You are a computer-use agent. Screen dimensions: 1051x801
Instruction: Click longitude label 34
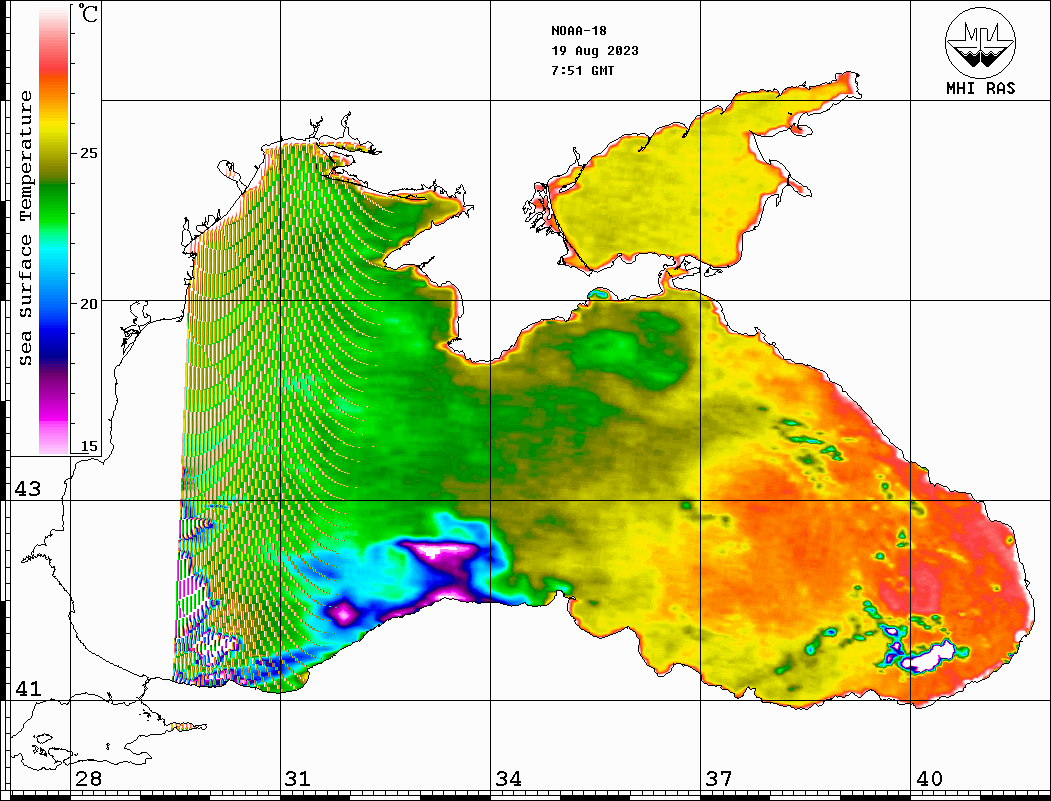pyautogui.click(x=508, y=778)
